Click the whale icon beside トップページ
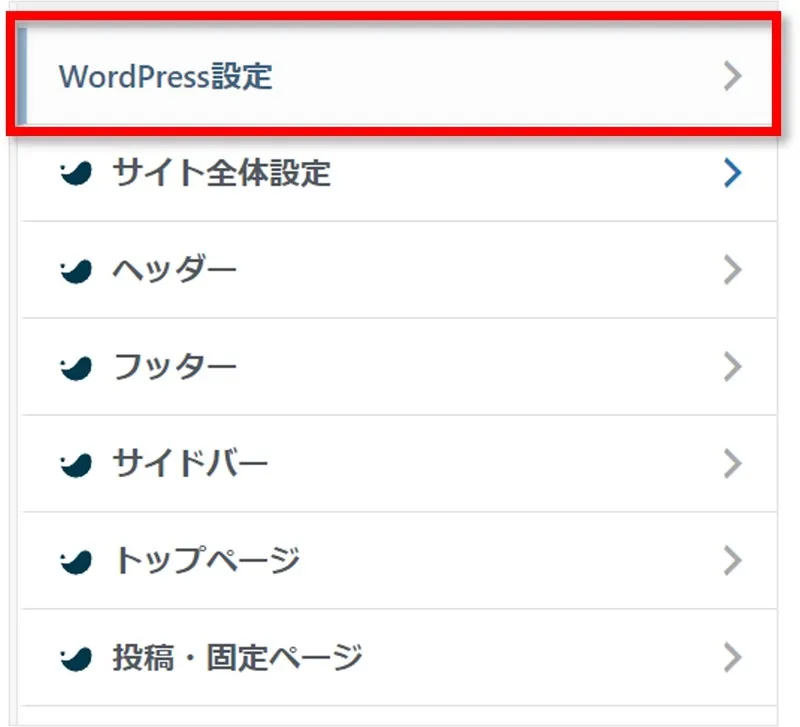The height and width of the screenshot is (727, 800). (x=77, y=562)
